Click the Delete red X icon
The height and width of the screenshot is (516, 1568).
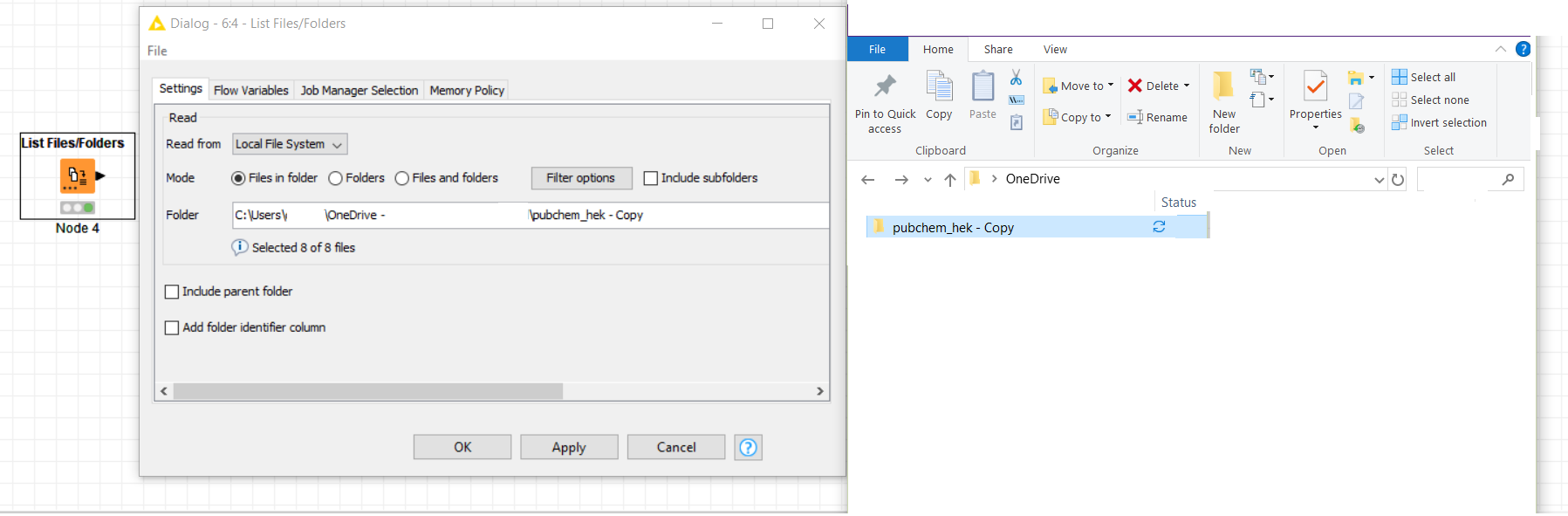(x=1134, y=86)
